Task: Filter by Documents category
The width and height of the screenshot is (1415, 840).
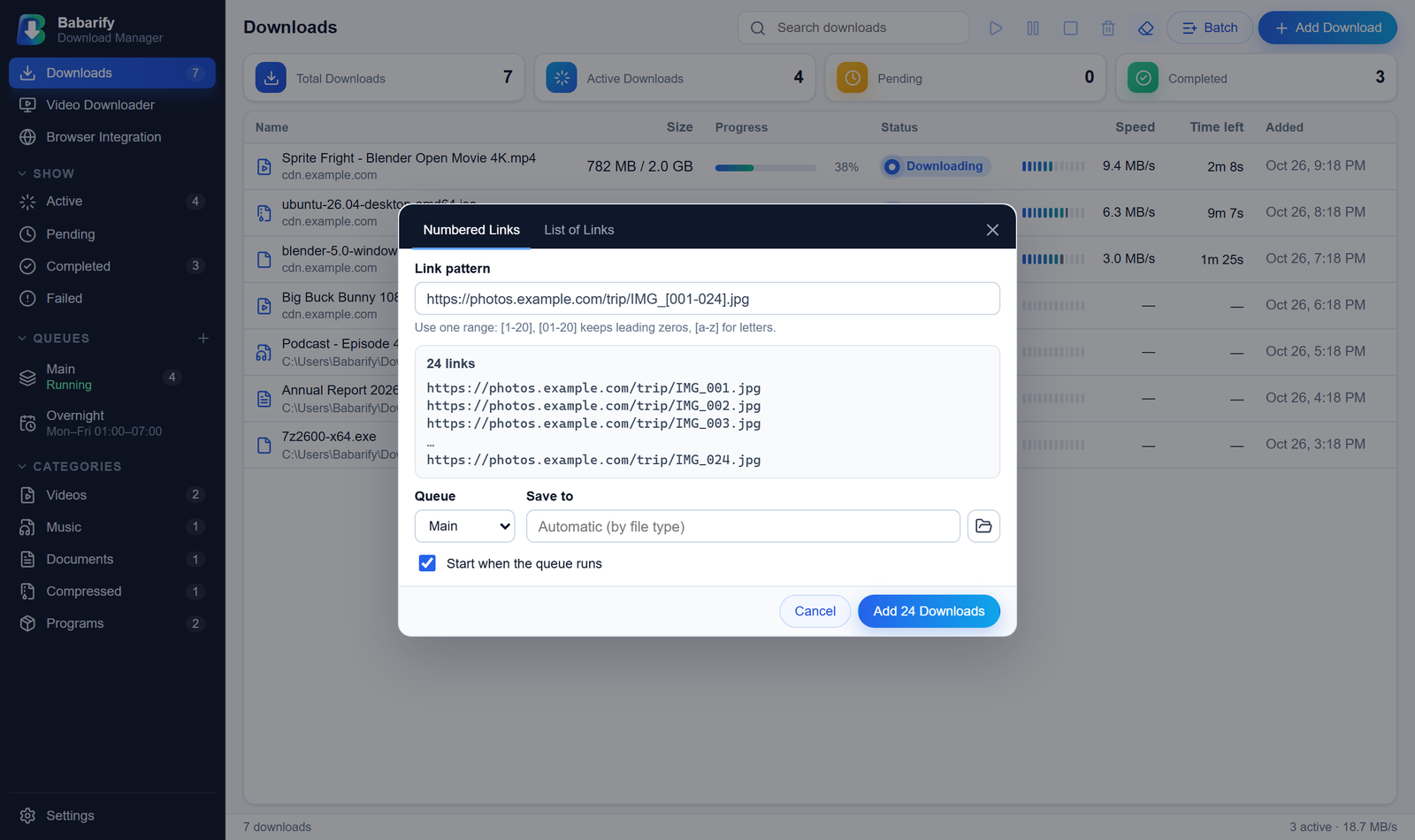Action: pos(112,560)
